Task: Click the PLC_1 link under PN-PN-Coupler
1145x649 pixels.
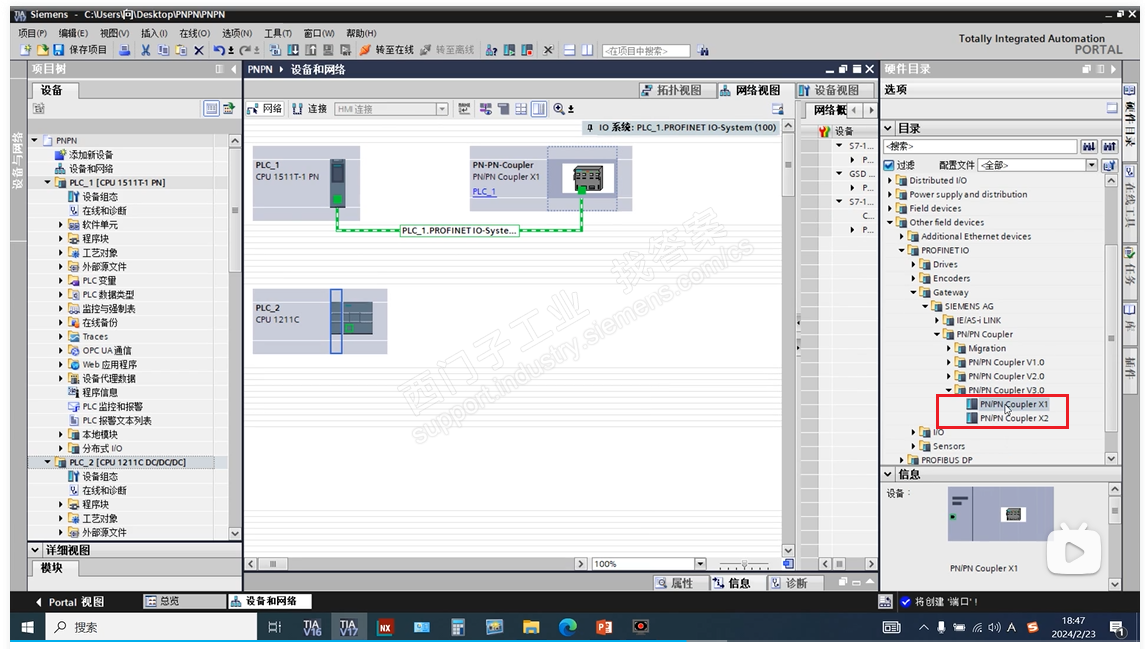Action: pos(484,191)
